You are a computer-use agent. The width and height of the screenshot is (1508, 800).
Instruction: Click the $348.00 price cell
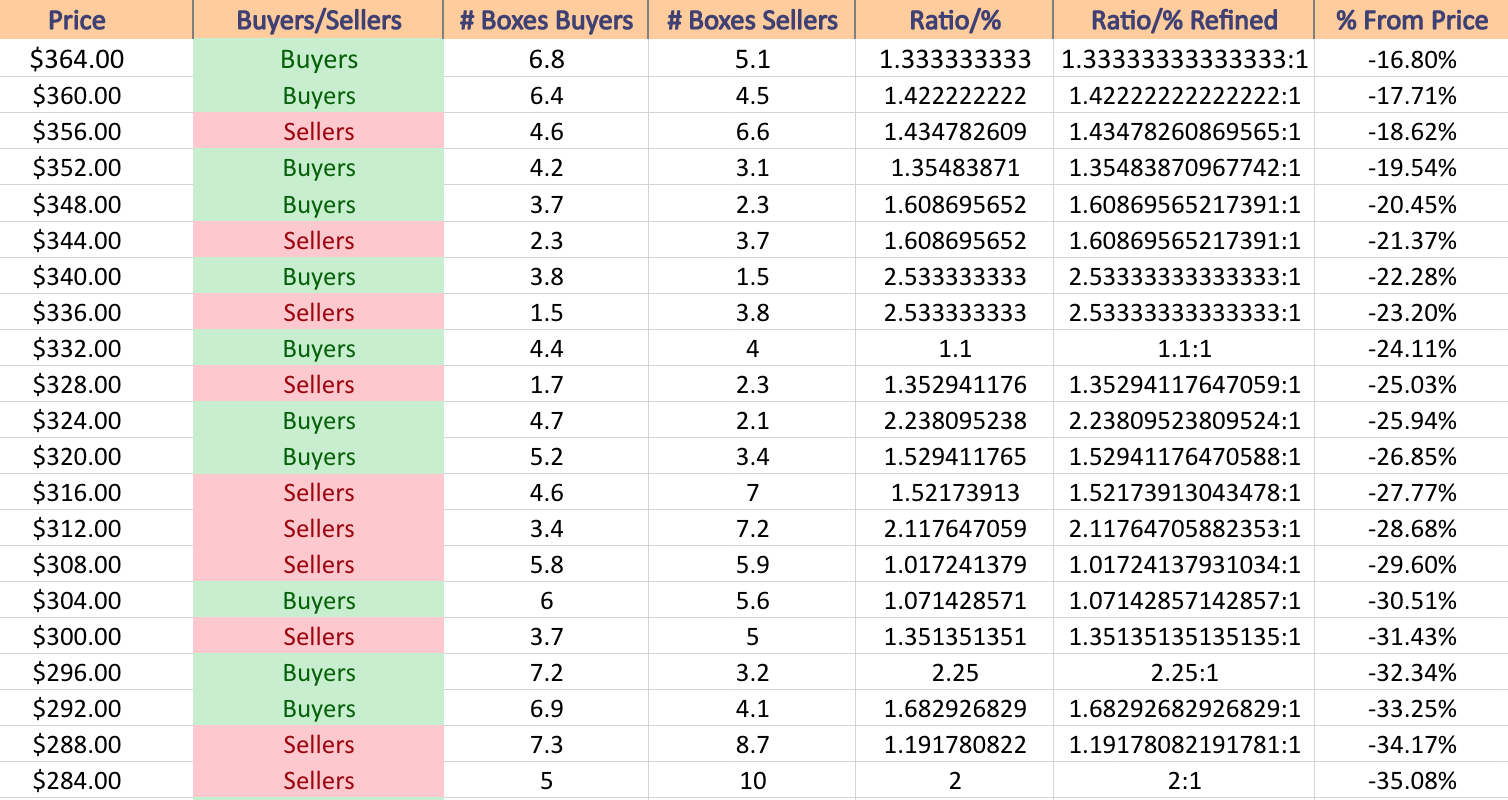pos(96,204)
